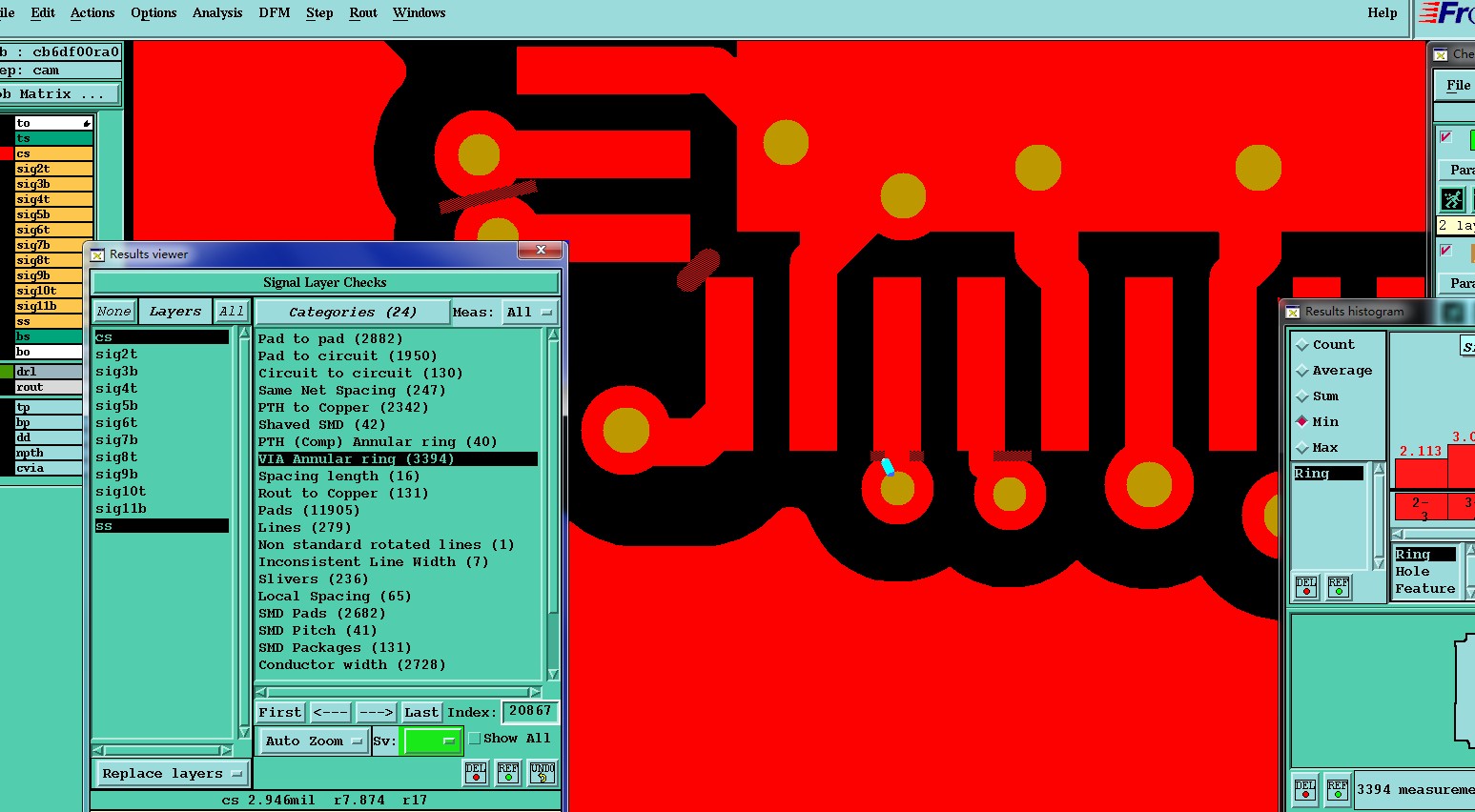This screenshot has height=812, width=1475.
Task: Click the categories list horizontal scrollbar
Action: (x=399, y=692)
